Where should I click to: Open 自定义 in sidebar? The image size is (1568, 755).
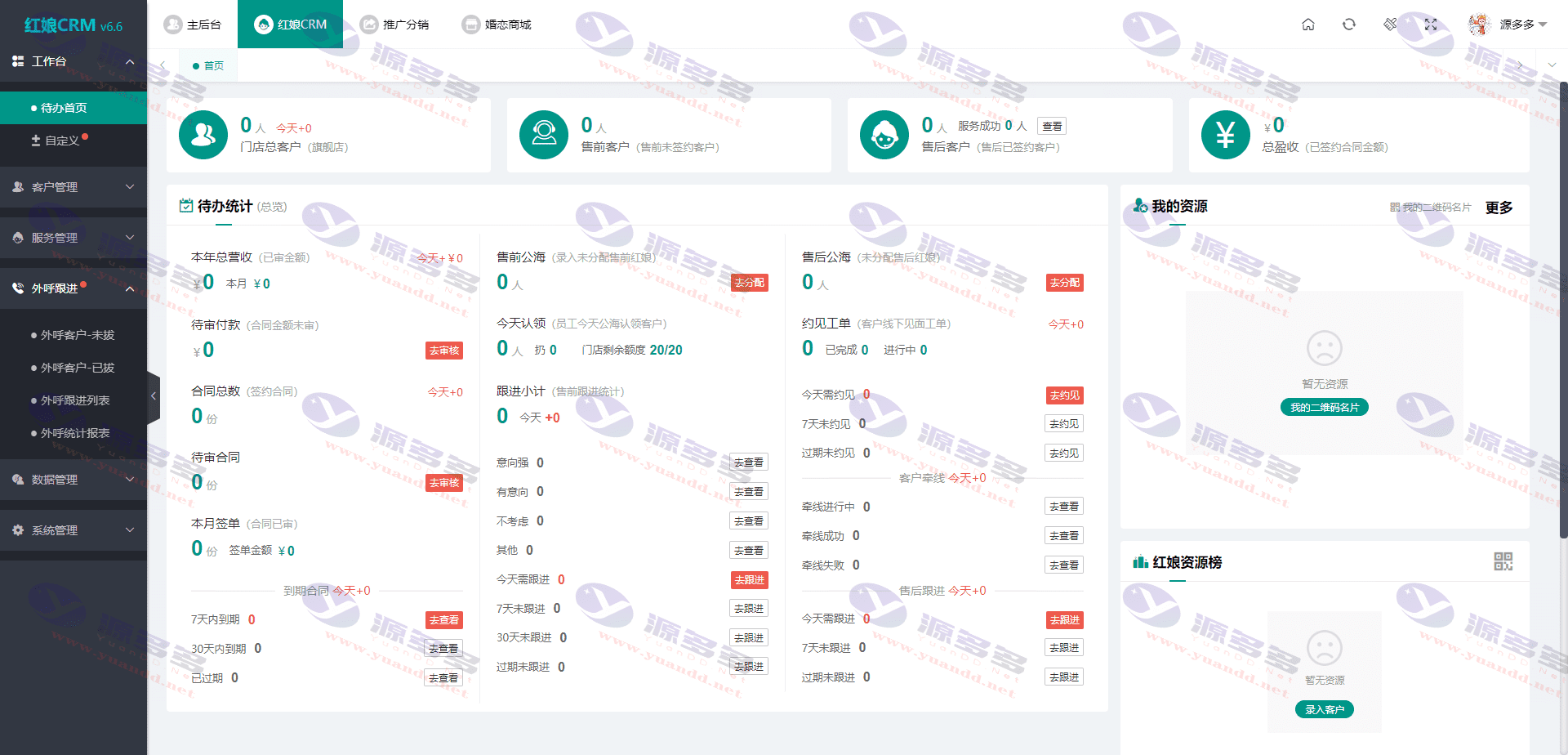73,141
